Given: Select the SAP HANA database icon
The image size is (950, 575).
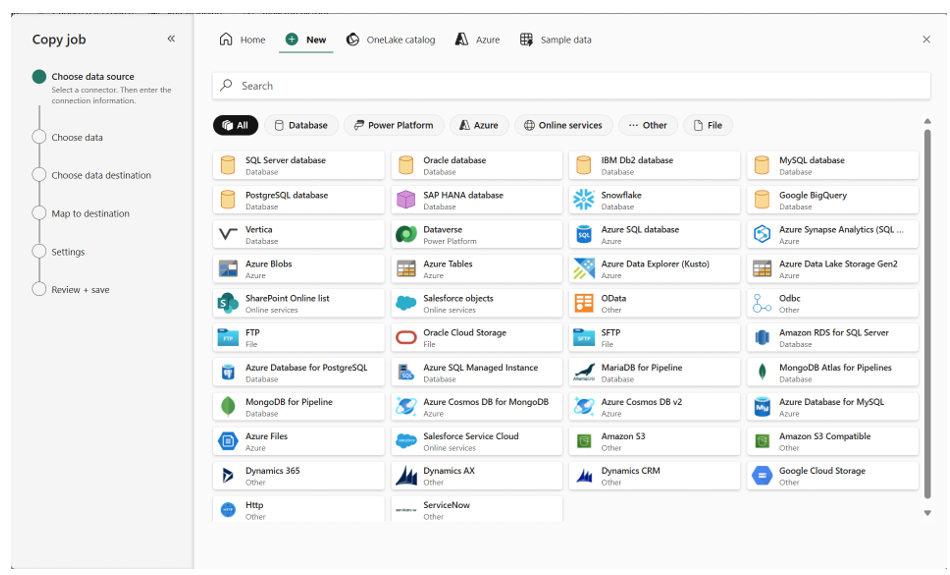Looking at the screenshot, I should [405, 200].
